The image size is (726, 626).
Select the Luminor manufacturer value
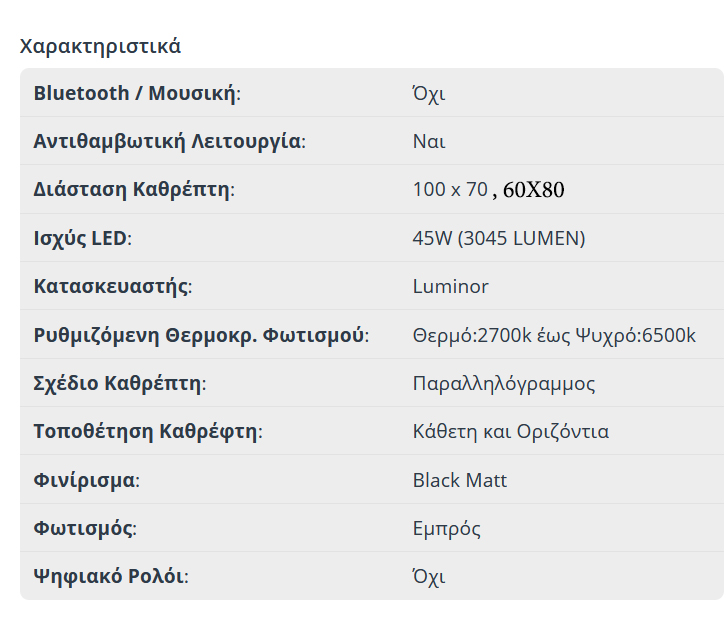click(x=450, y=286)
